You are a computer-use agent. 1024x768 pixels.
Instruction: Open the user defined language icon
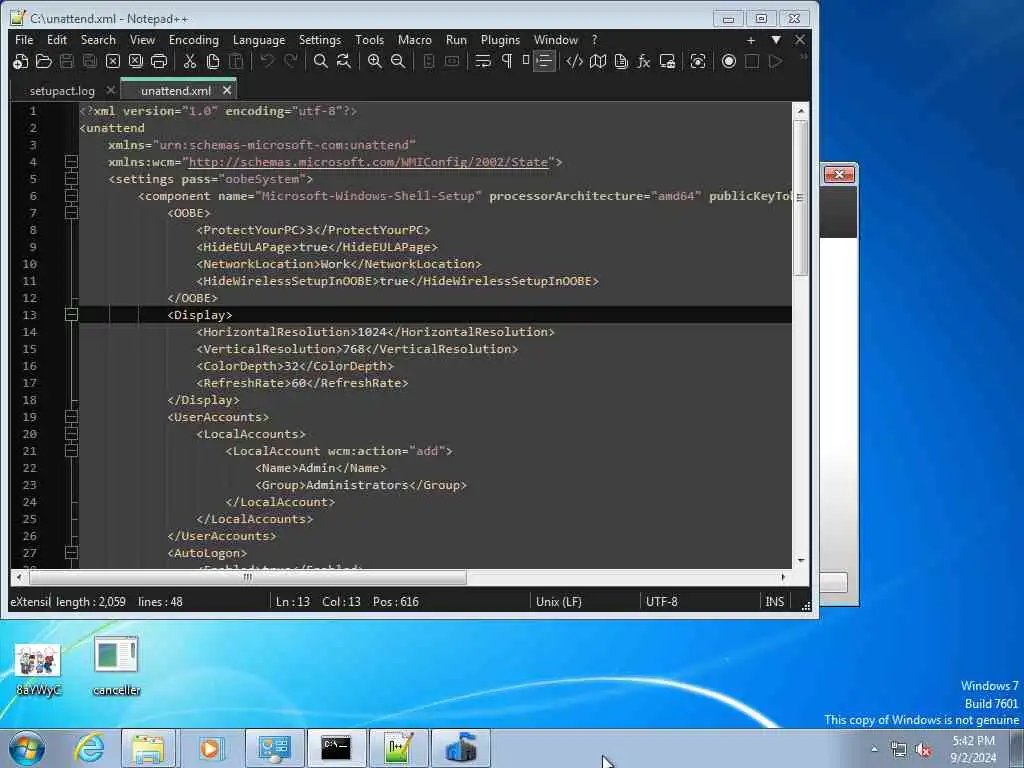[575, 61]
